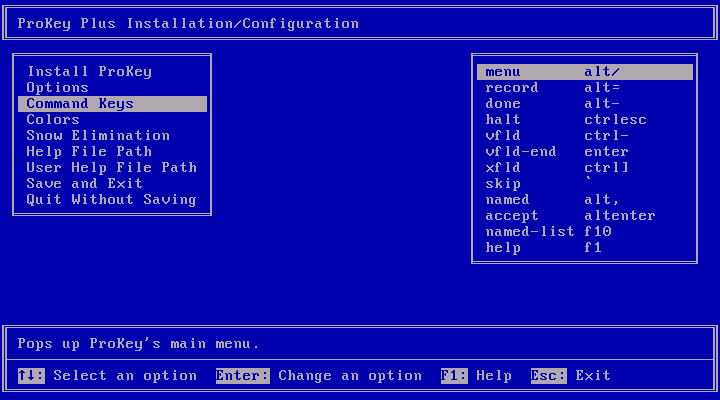Viewport: 720px width, 400px height.
Task: Select the halt ctrlesc command row
Action: tap(585, 120)
